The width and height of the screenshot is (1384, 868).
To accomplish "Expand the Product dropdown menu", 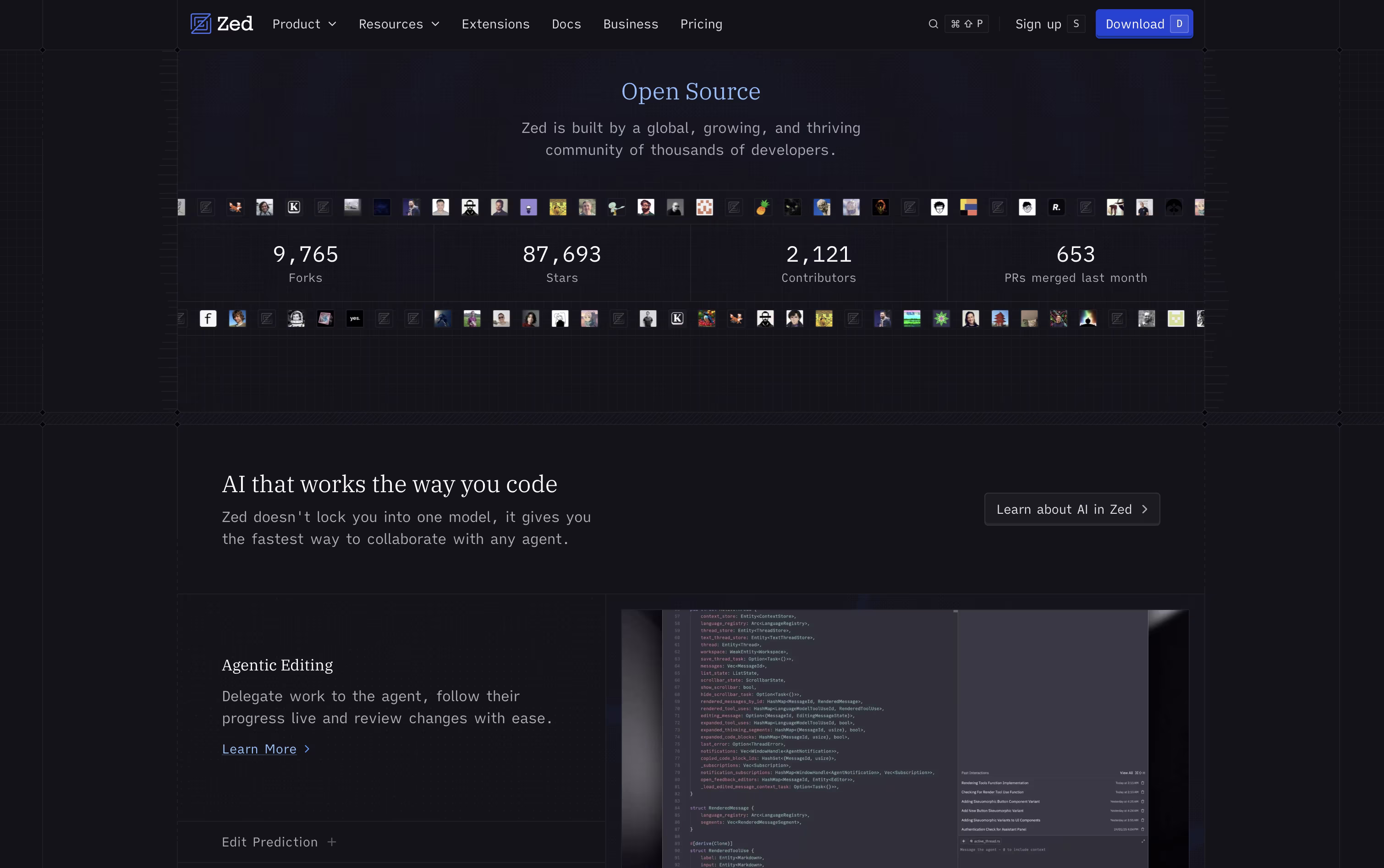I will click(304, 24).
